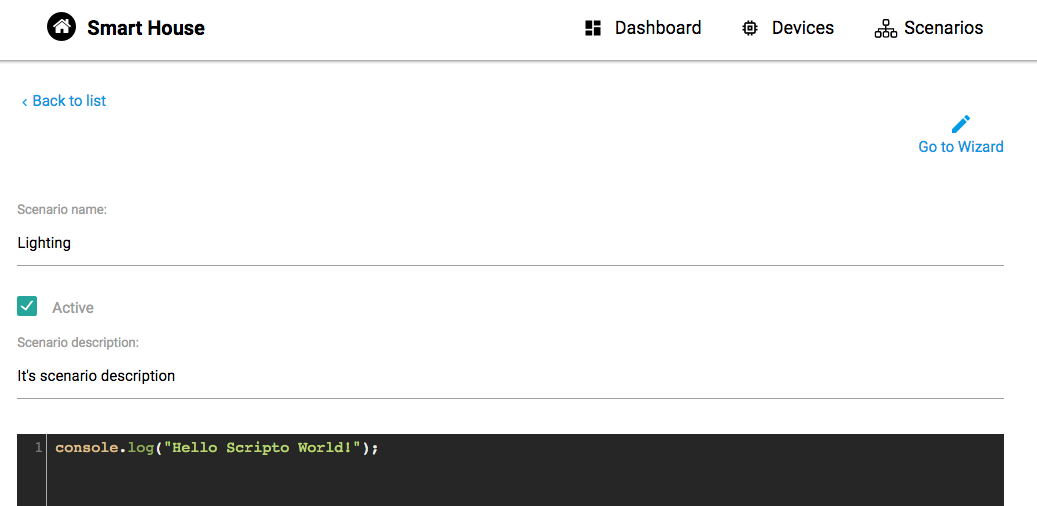Click the "Hello Scripto World!" string in code
The width and height of the screenshot is (1037, 506).
pos(263,448)
